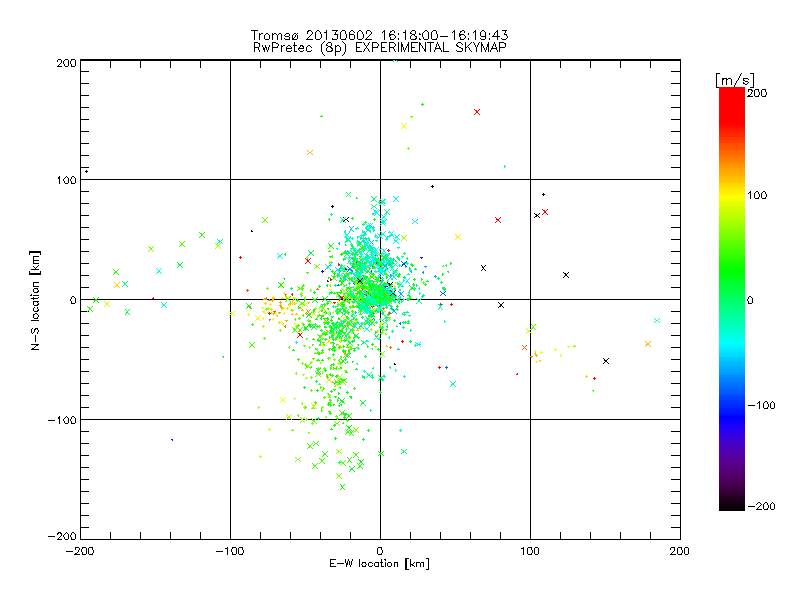
Task: Click the black X marker near E-W 150 km
Action: coord(606,361)
